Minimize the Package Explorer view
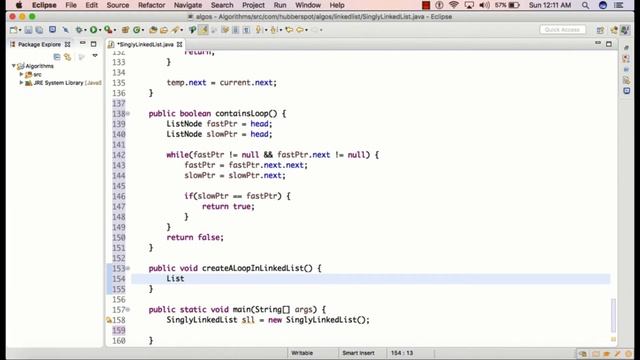 tap(82, 43)
